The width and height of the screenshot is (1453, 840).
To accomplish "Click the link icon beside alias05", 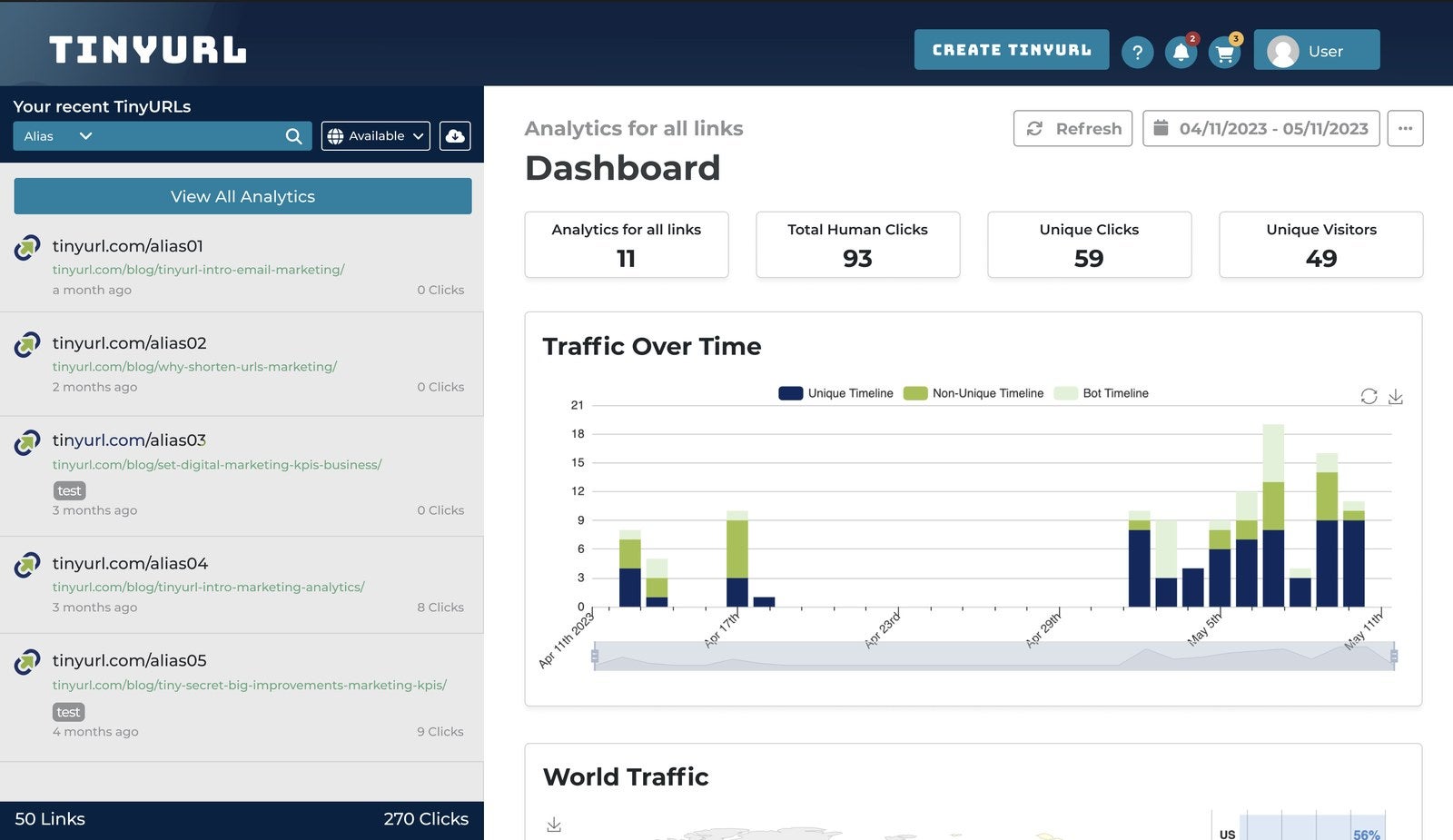I will (x=27, y=662).
